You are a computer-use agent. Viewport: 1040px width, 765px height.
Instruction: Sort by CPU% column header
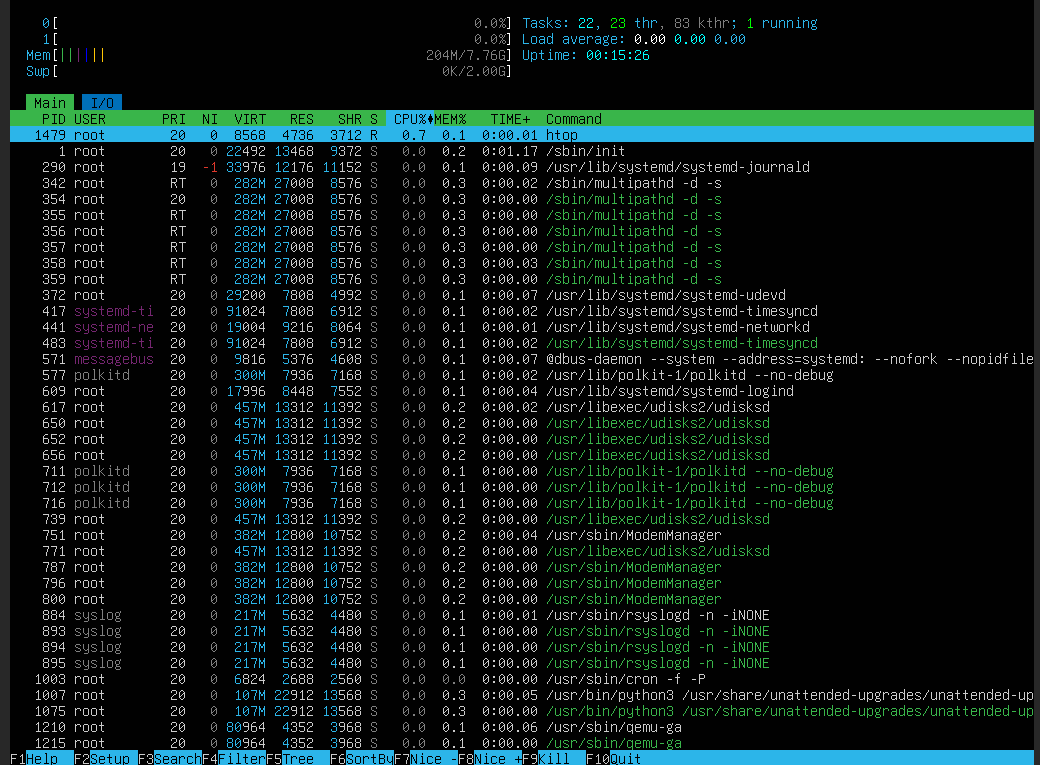410,119
